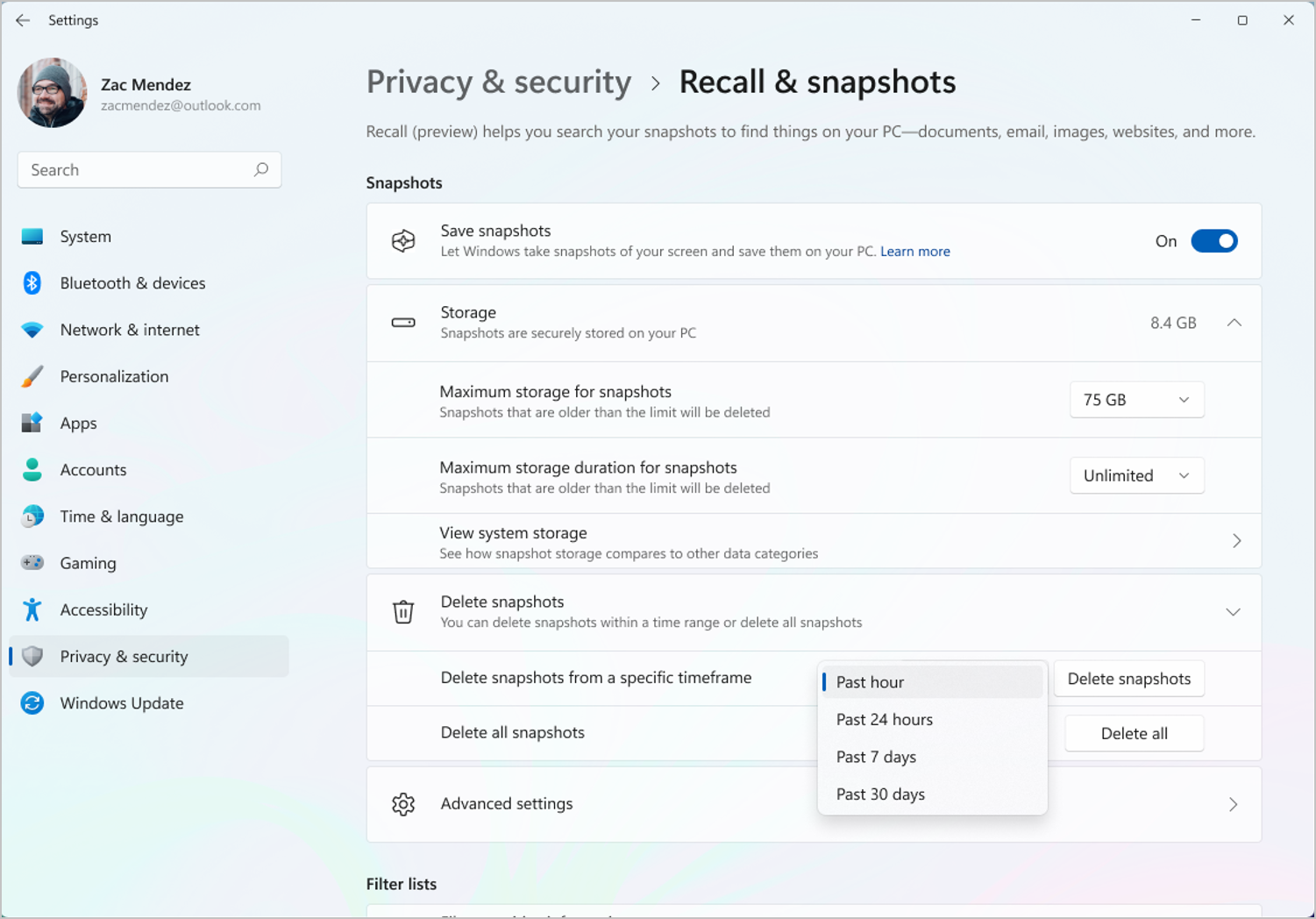Click the Privacy & security breadcrumb

499,82
